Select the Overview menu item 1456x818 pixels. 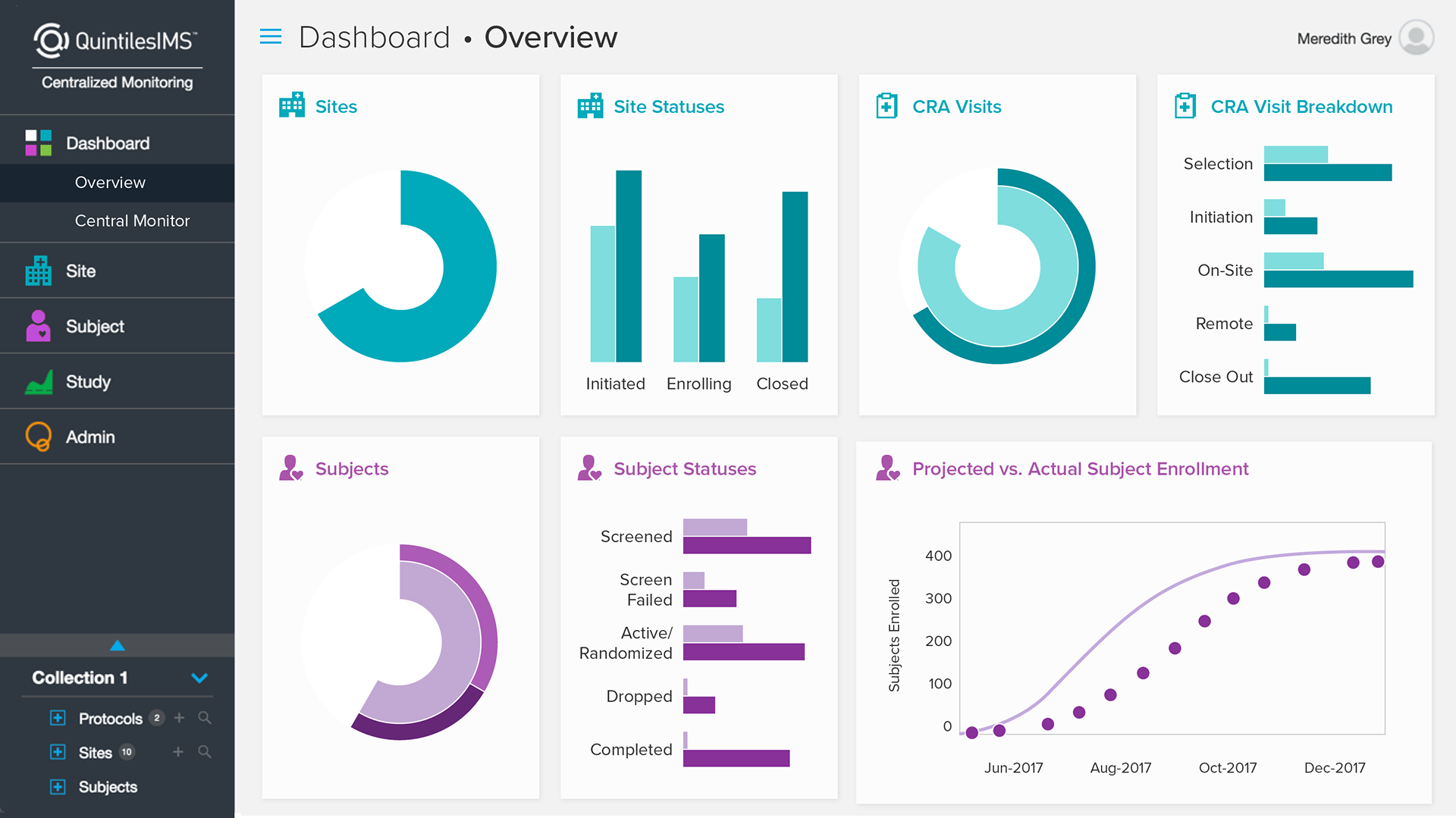(110, 182)
